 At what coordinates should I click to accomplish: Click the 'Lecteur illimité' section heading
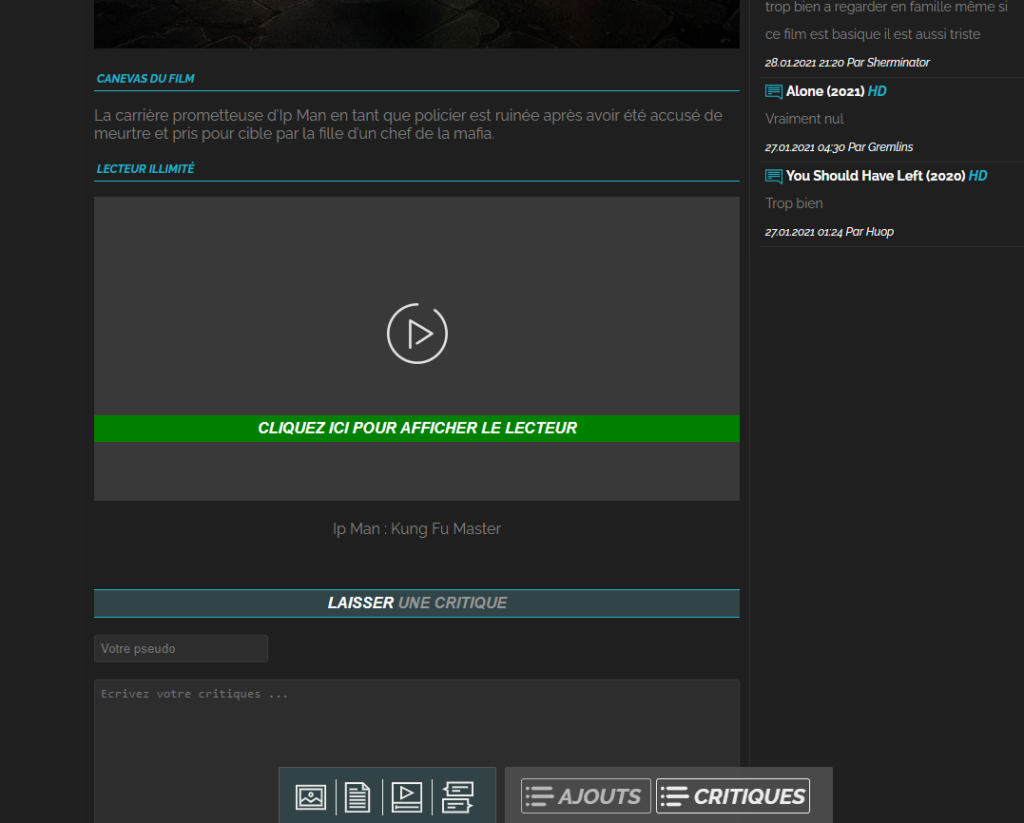pos(146,169)
